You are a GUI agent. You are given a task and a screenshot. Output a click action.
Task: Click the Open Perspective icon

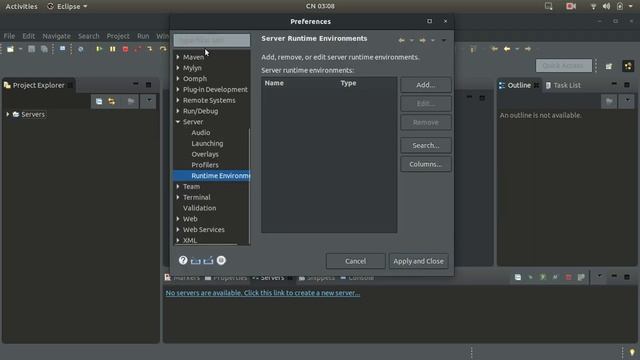[x=609, y=66]
